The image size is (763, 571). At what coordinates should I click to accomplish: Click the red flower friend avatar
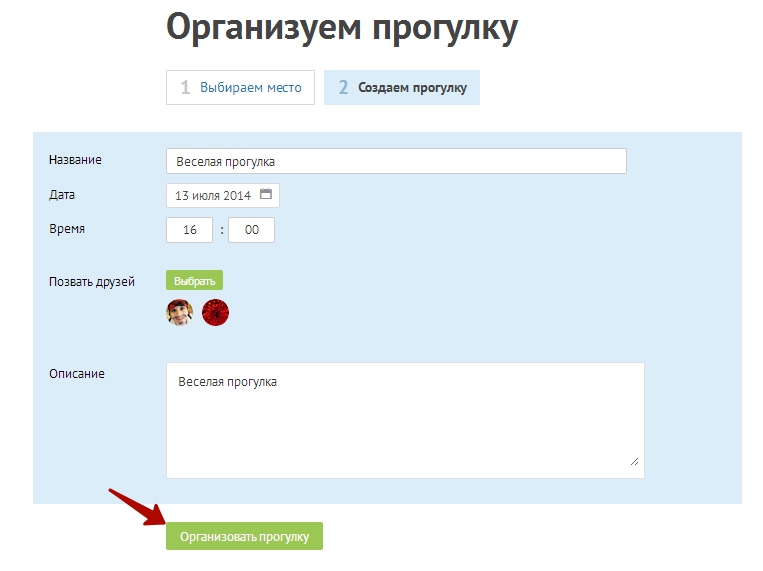pyautogui.click(x=215, y=313)
